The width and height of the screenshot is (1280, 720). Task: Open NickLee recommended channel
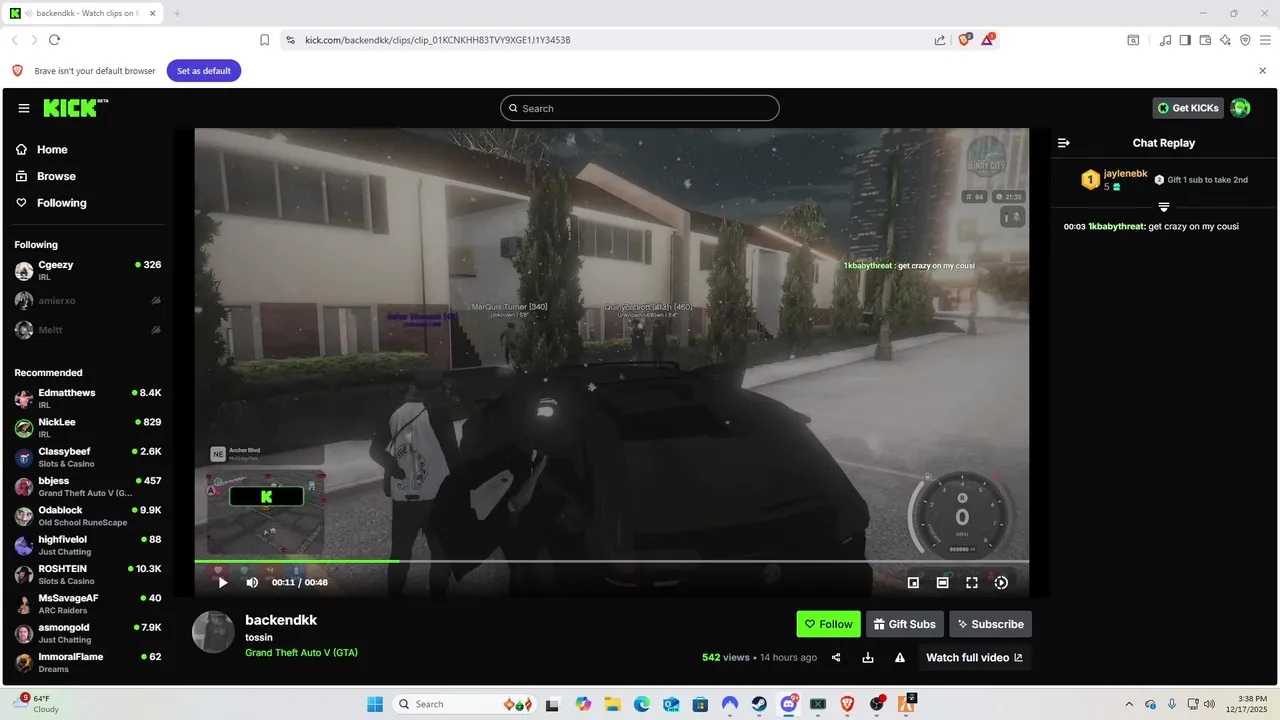pyautogui.click(x=87, y=428)
